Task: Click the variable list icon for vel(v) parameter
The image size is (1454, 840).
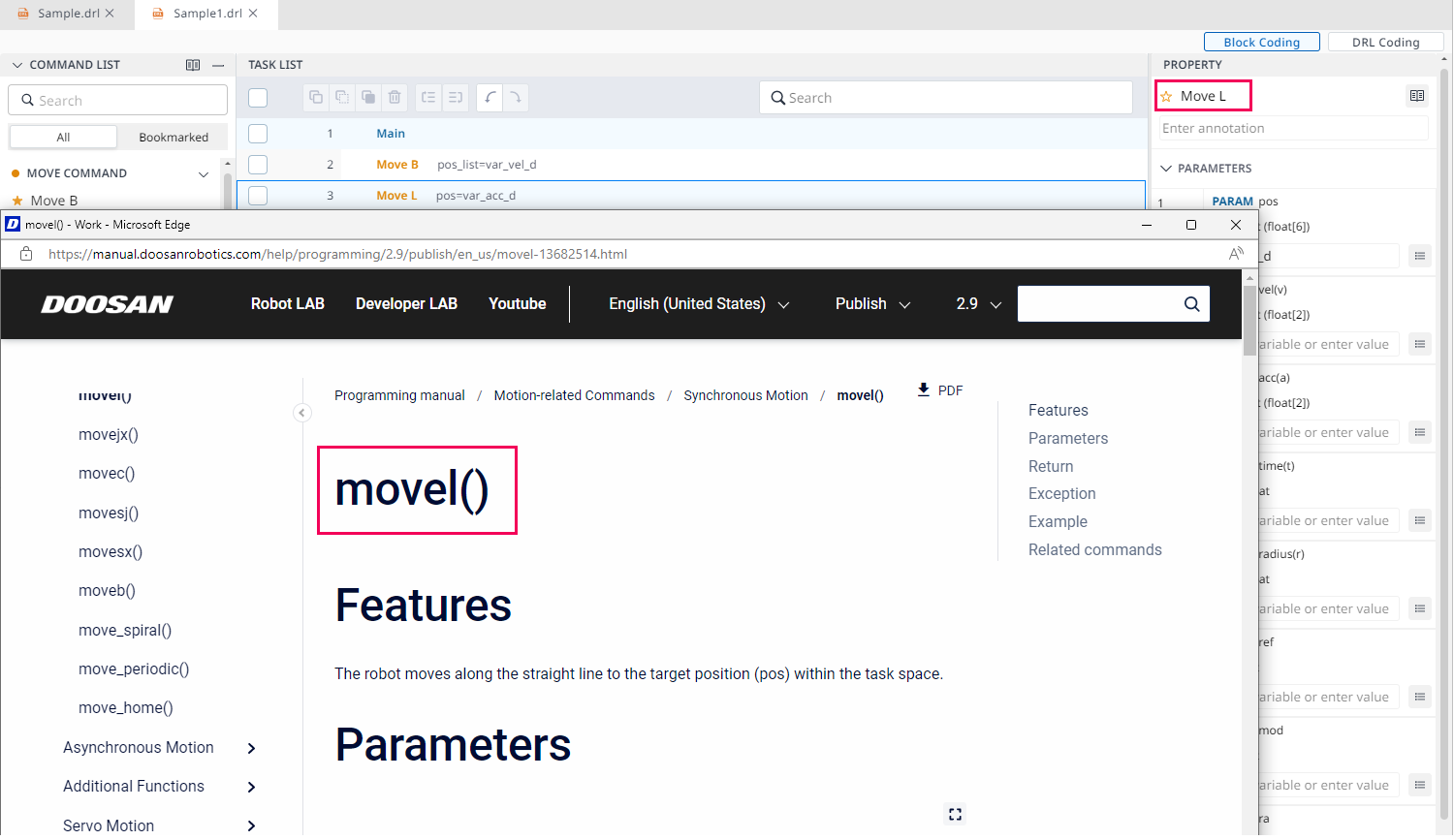Action: pyautogui.click(x=1420, y=344)
